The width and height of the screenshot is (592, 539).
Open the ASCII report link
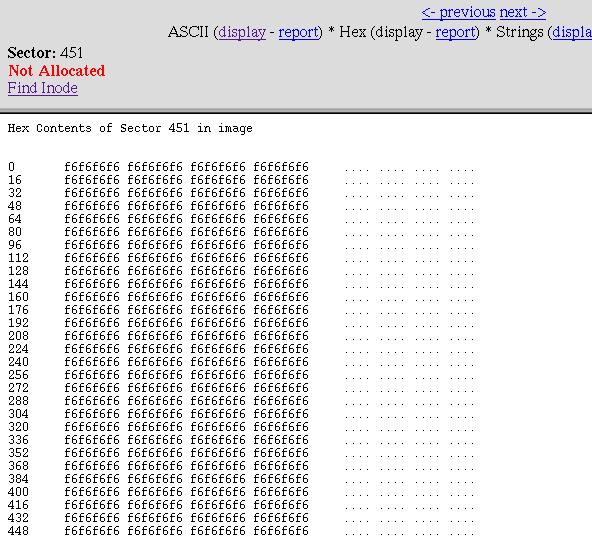point(299,32)
